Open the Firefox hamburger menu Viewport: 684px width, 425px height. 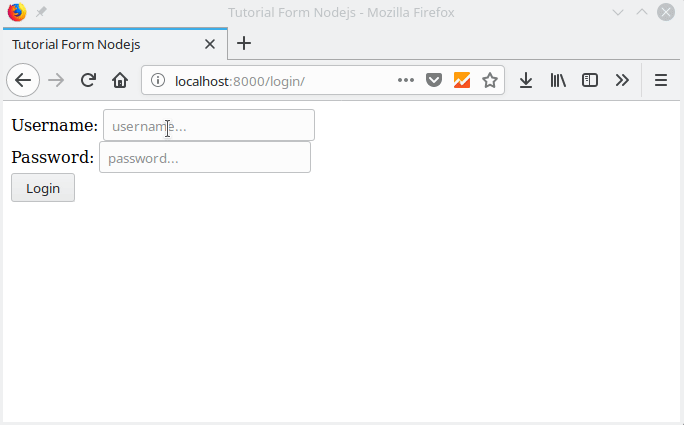point(661,80)
